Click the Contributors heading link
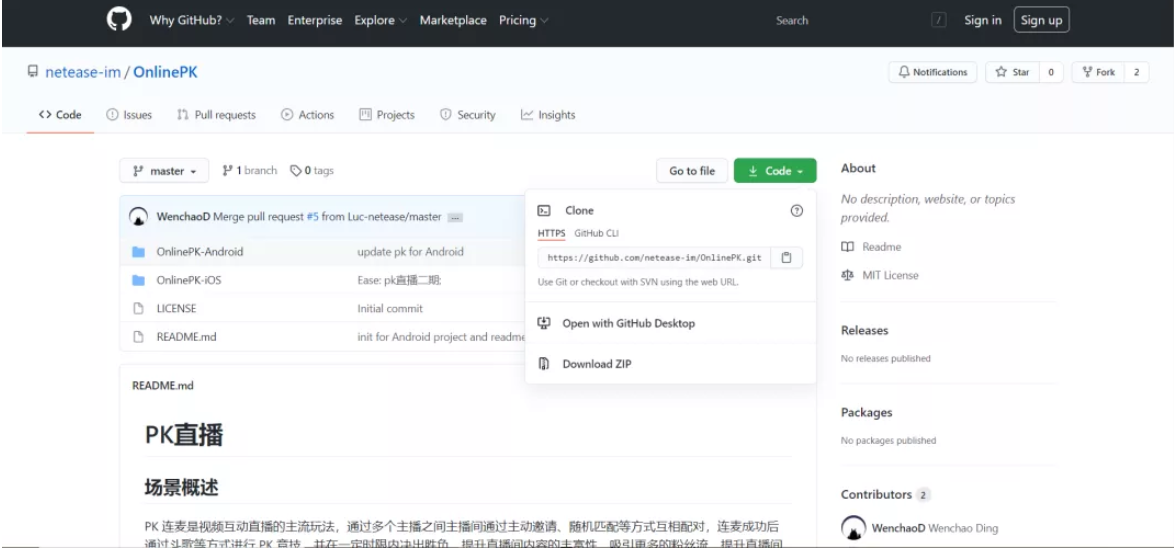The height and width of the screenshot is (551, 1174). tap(886, 495)
